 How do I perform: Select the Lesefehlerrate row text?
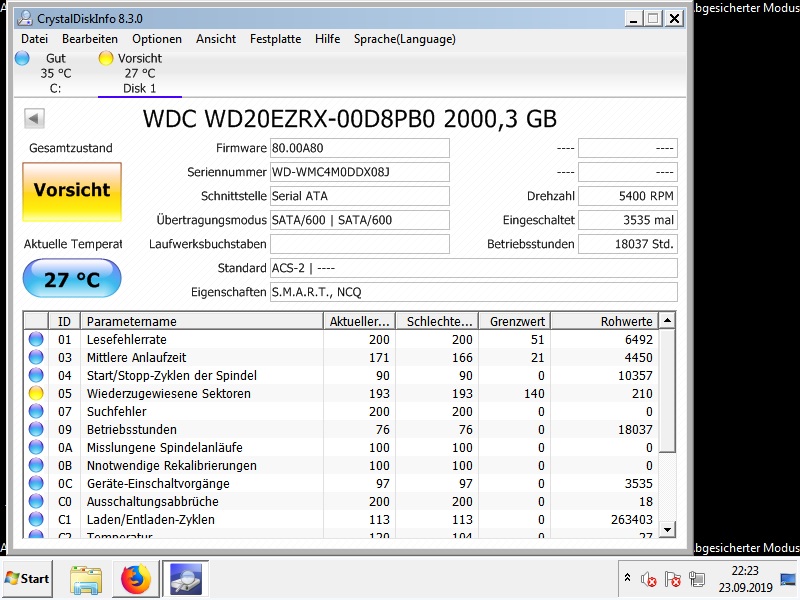coord(127,340)
